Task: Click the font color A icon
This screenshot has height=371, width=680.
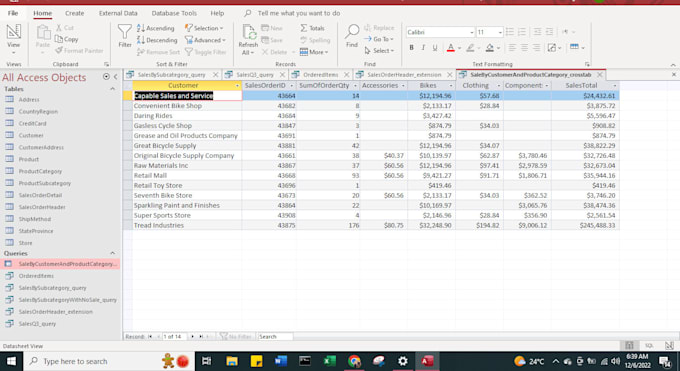Action: [x=451, y=48]
